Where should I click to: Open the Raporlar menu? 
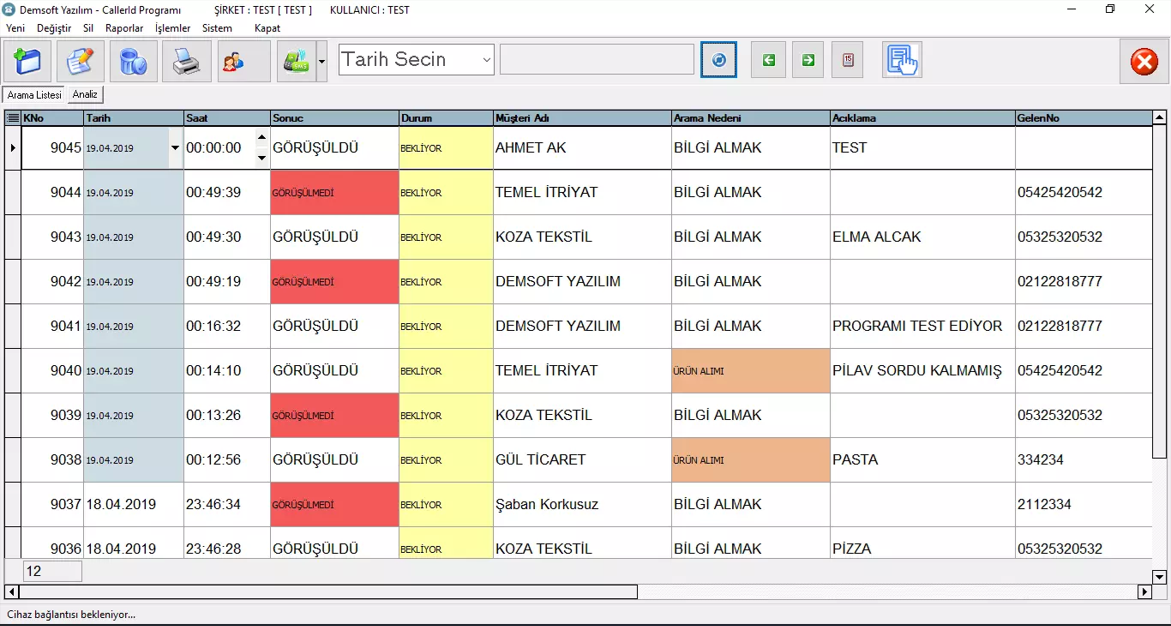click(124, 28)
